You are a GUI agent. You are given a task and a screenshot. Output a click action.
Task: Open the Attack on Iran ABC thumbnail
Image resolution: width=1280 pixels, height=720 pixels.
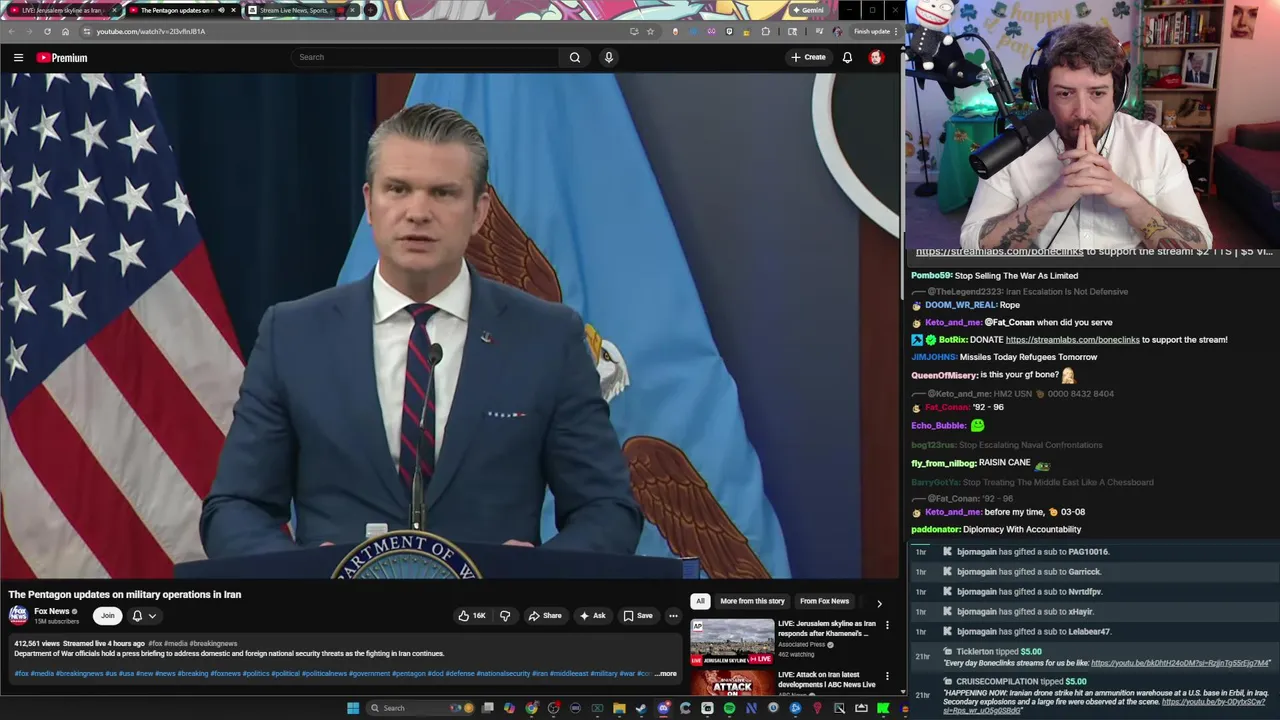[732, 683]
